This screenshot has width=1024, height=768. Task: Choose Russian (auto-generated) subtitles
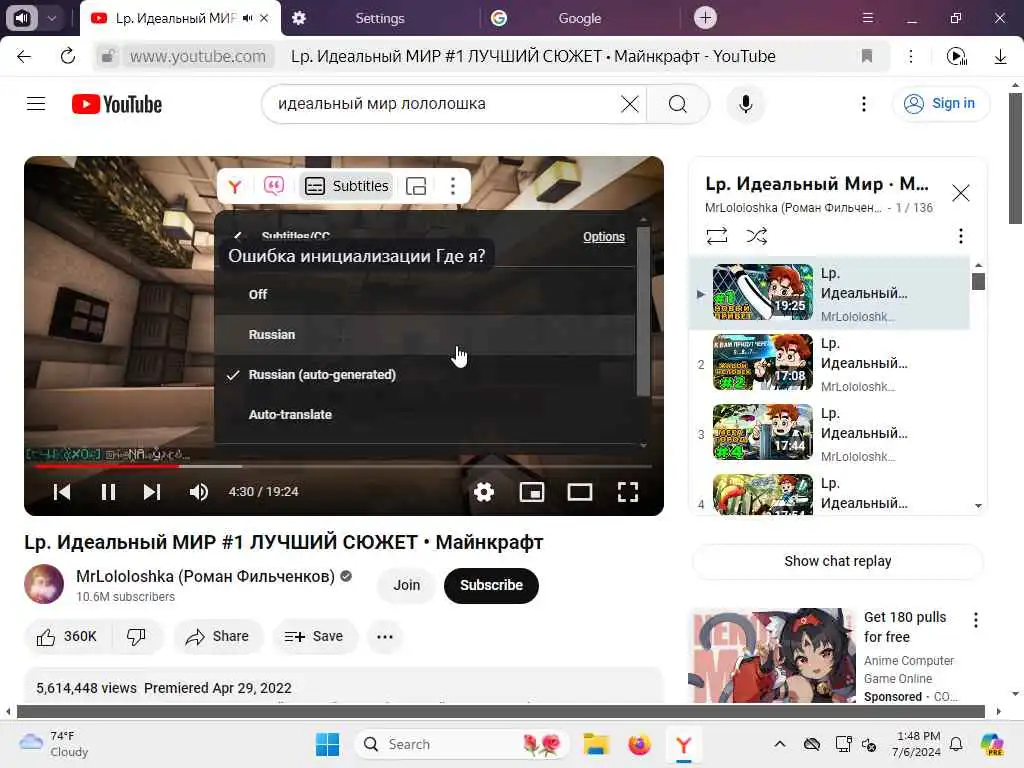coord(424,375)
